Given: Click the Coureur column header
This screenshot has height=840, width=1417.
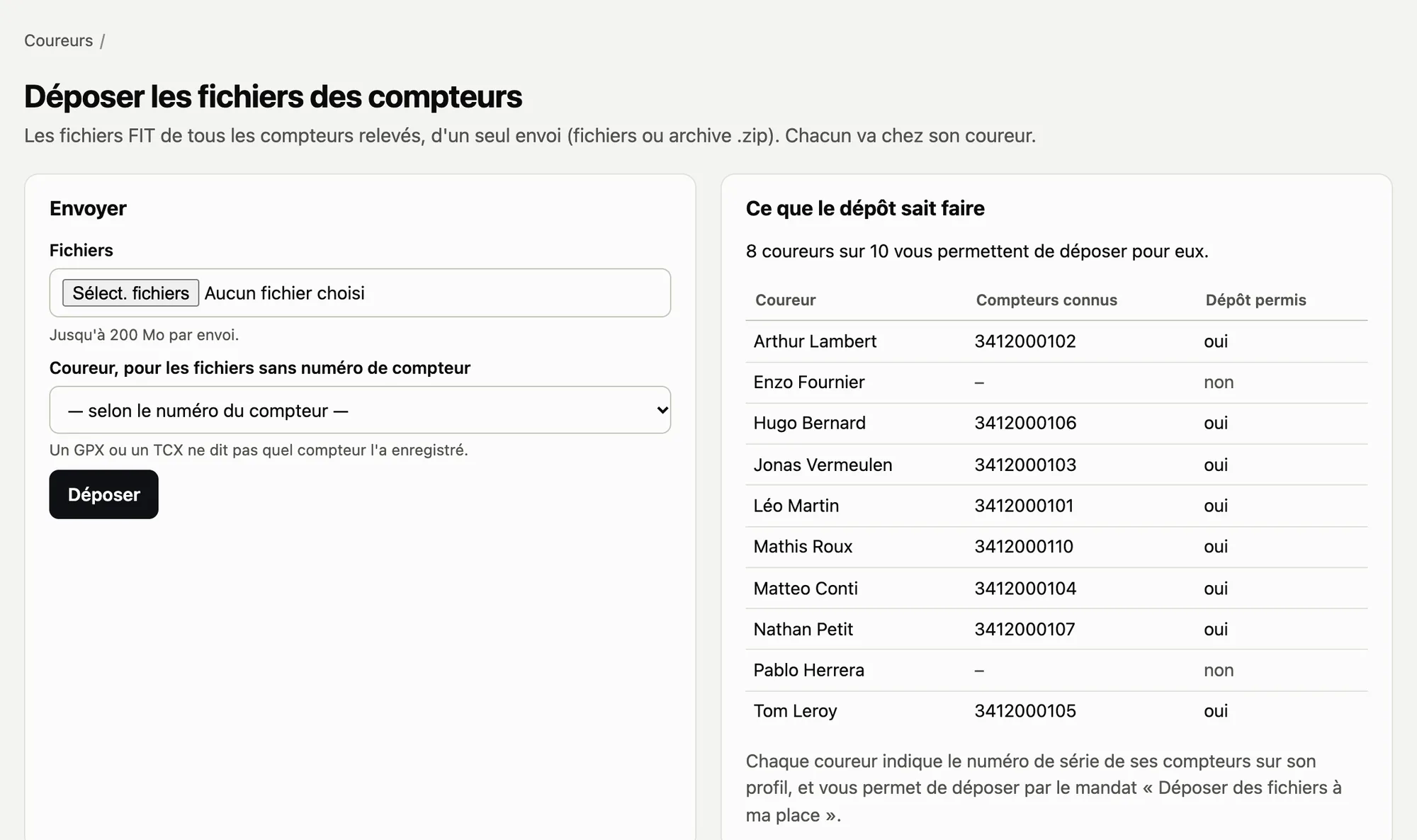Looking at the screenshot, I should [785, 300].
